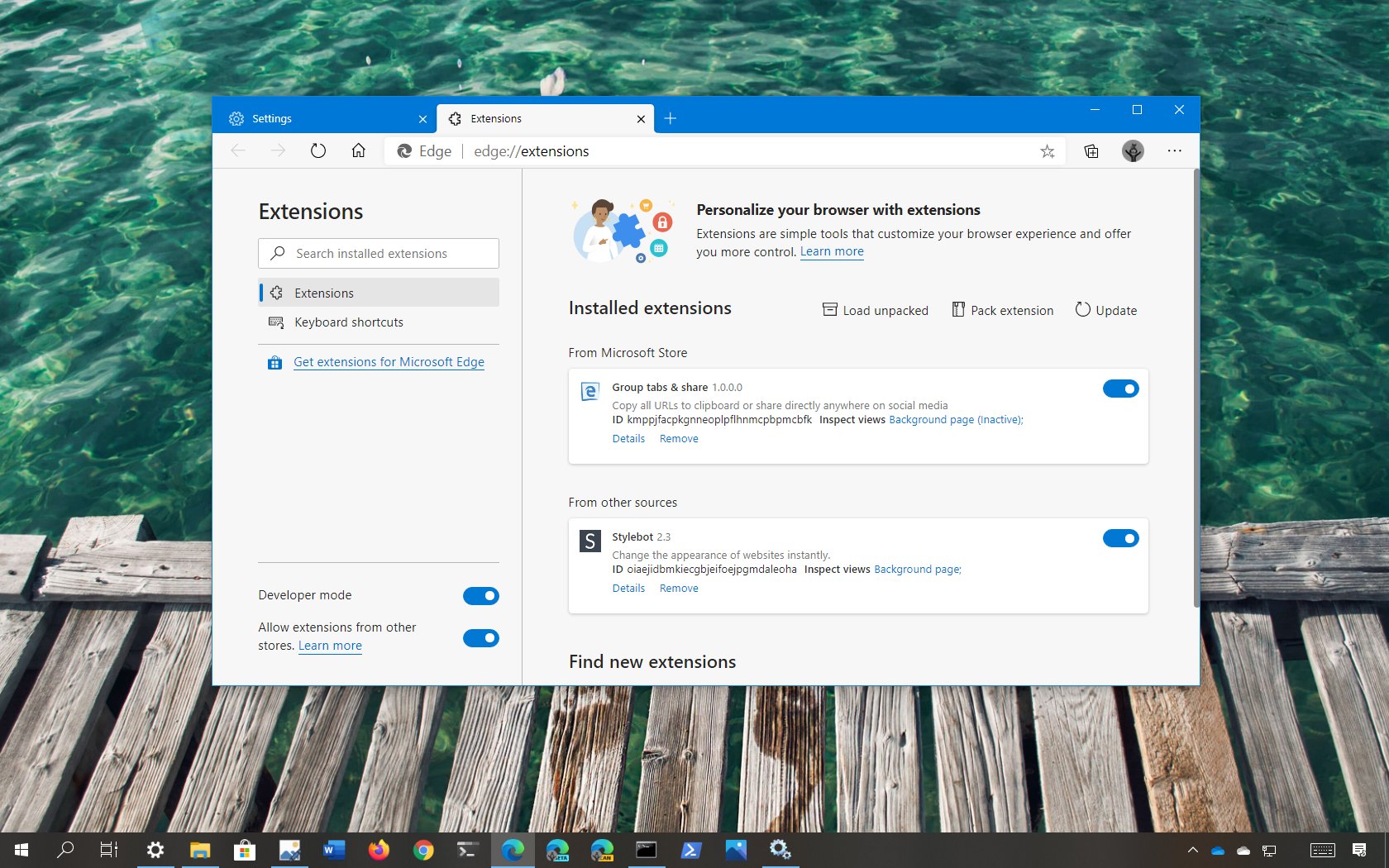Open Learn more about other stores
Screen dimensions: 1389x868
tap(330, 646)
